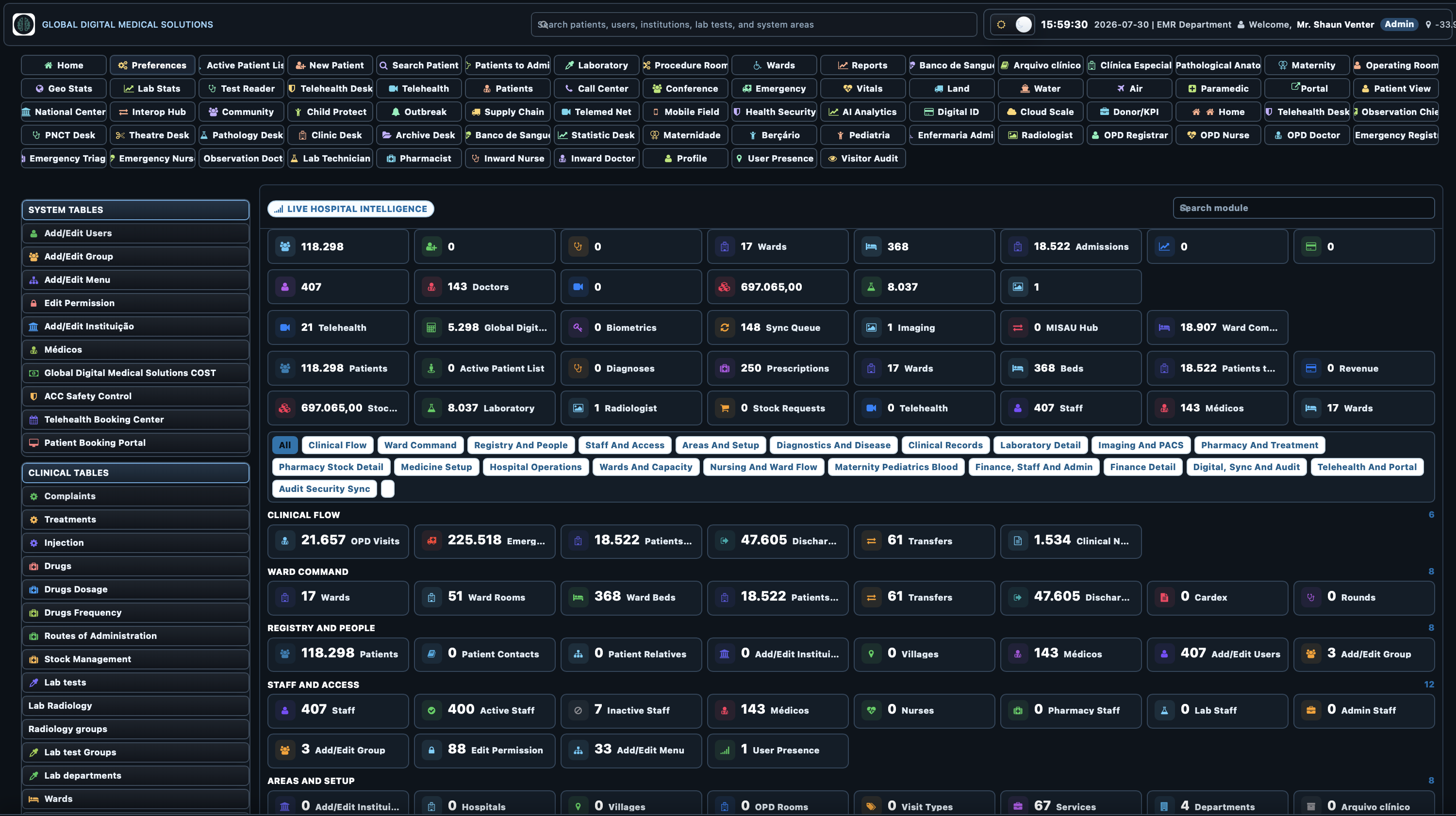Focus the Search module field
Screen dimensions: 1456x816
click(x=1304, y=208)
